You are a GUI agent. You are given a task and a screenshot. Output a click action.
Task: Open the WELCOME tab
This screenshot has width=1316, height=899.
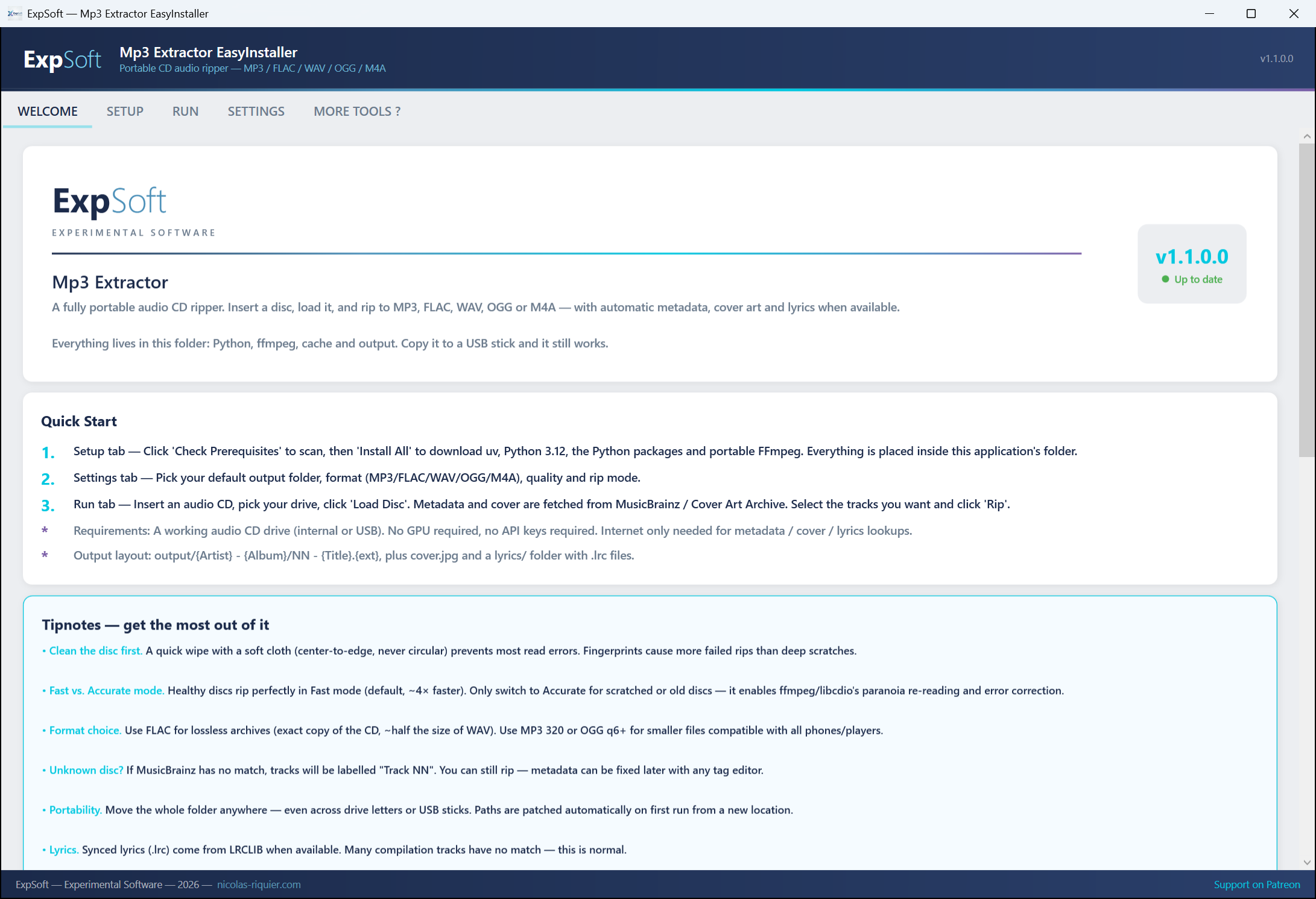48,112
